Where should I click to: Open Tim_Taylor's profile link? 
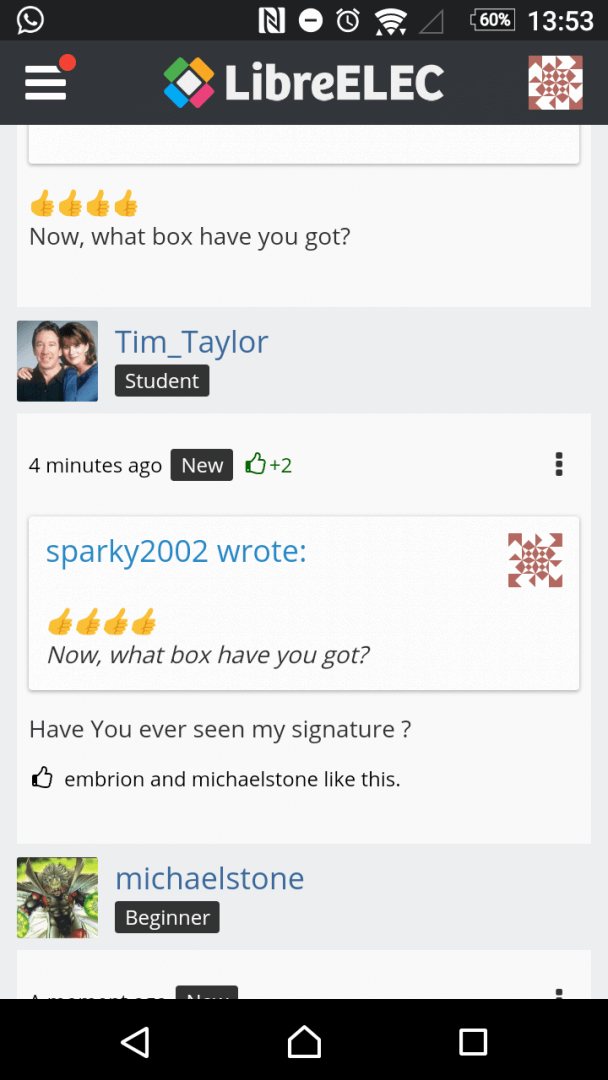[x=191, y=342]
